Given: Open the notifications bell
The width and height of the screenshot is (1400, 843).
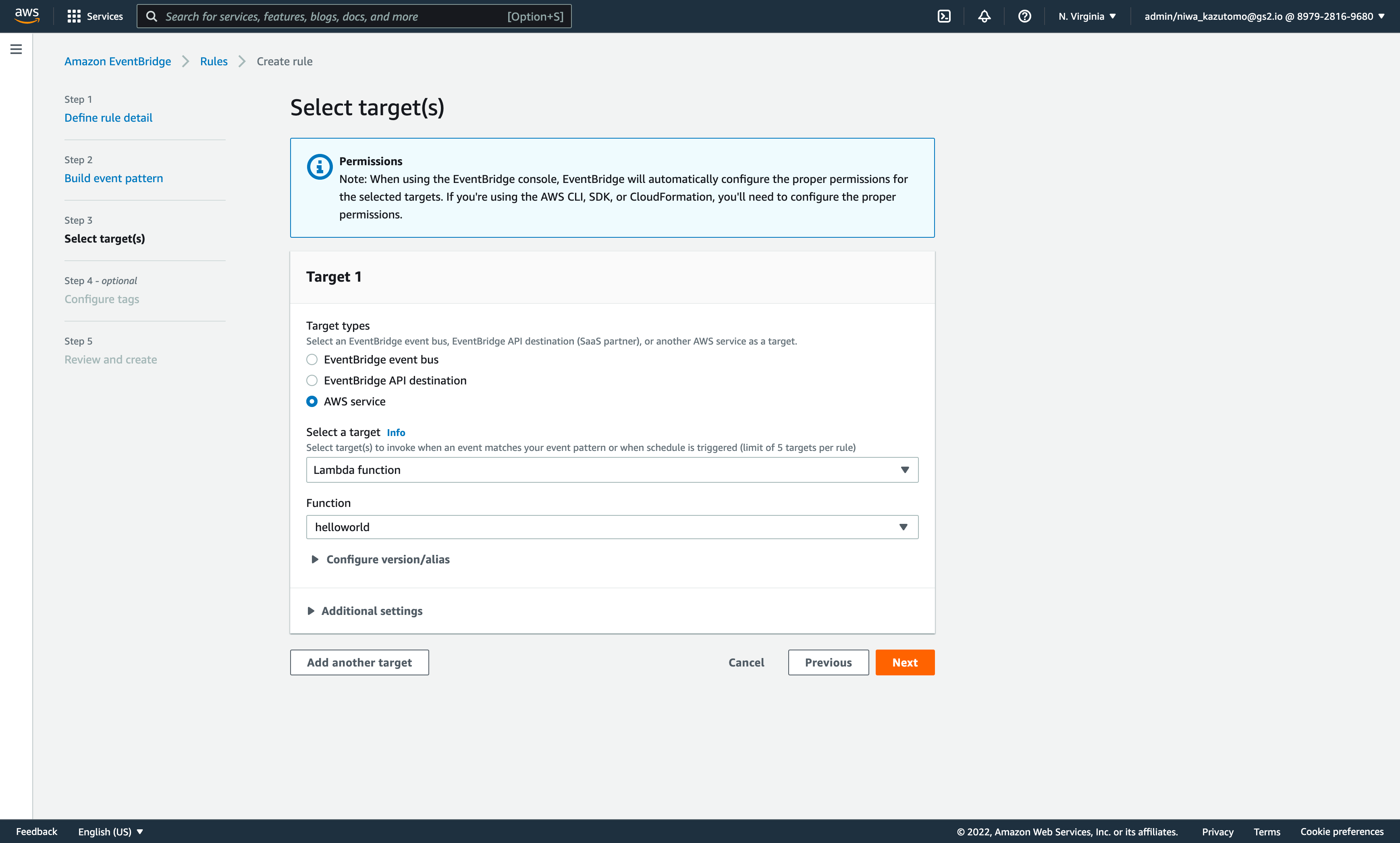Looking at the screenshot, I should (x=984, y=17).
